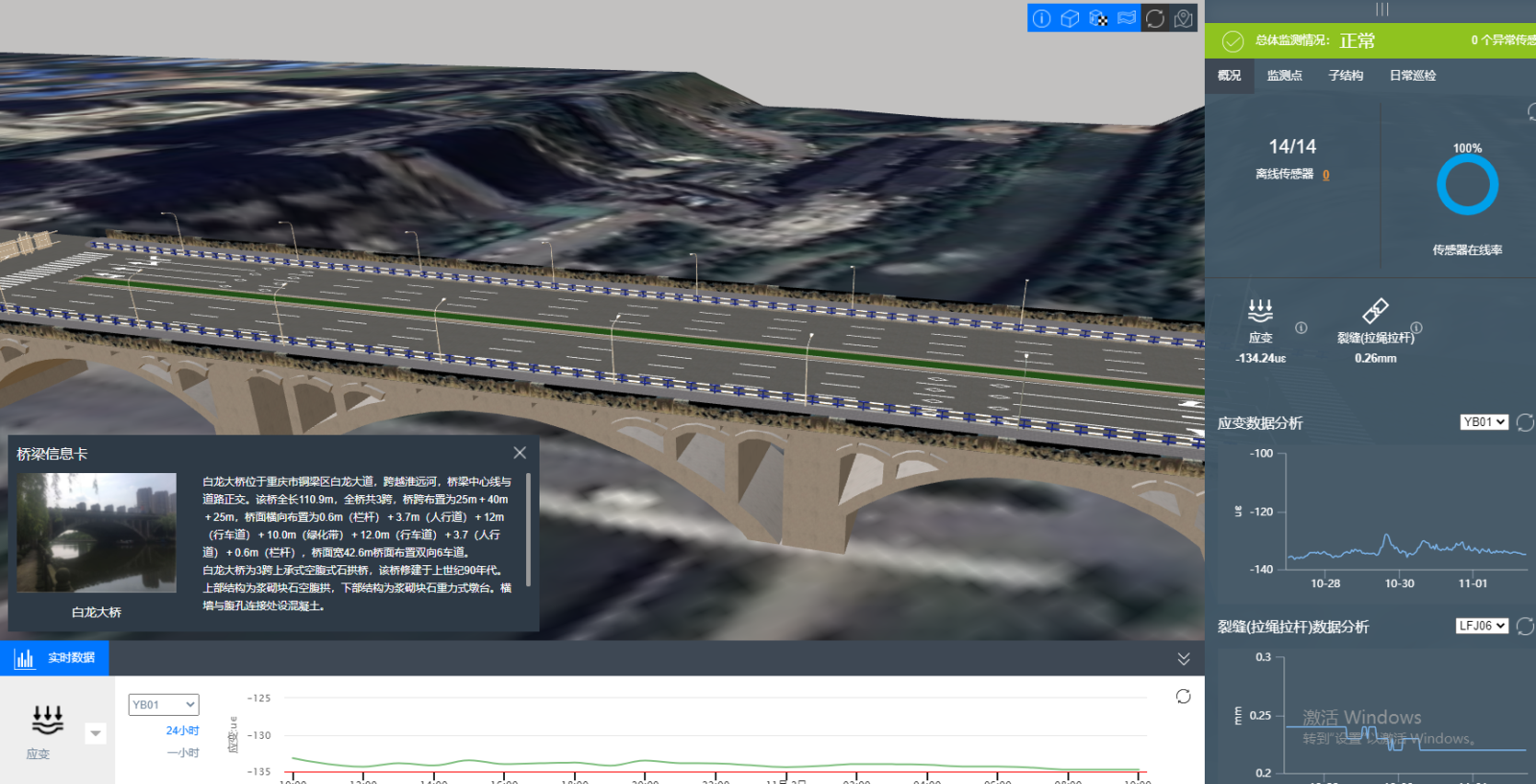Select the 应变 sensor type icon at bottom left
Image resolution: width=1536 pixels, height=784 pixels.
click(x=48, y=720)
